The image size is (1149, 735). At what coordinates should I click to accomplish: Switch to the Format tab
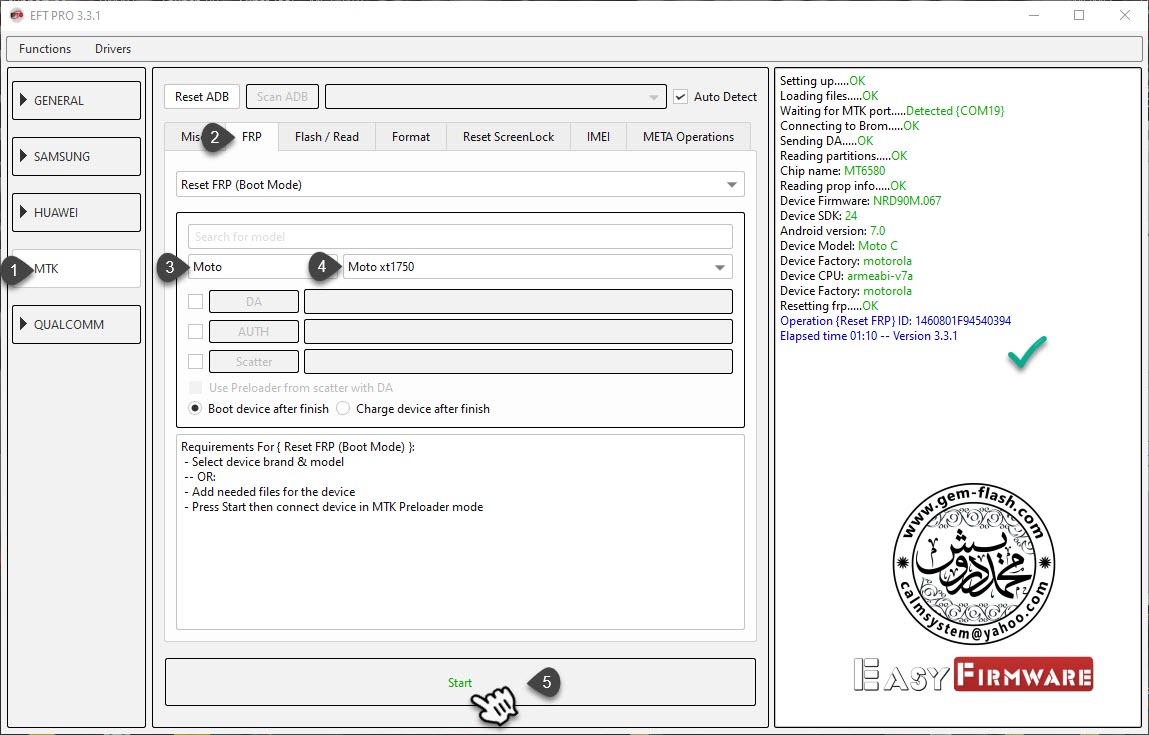(x=411, y=137)
